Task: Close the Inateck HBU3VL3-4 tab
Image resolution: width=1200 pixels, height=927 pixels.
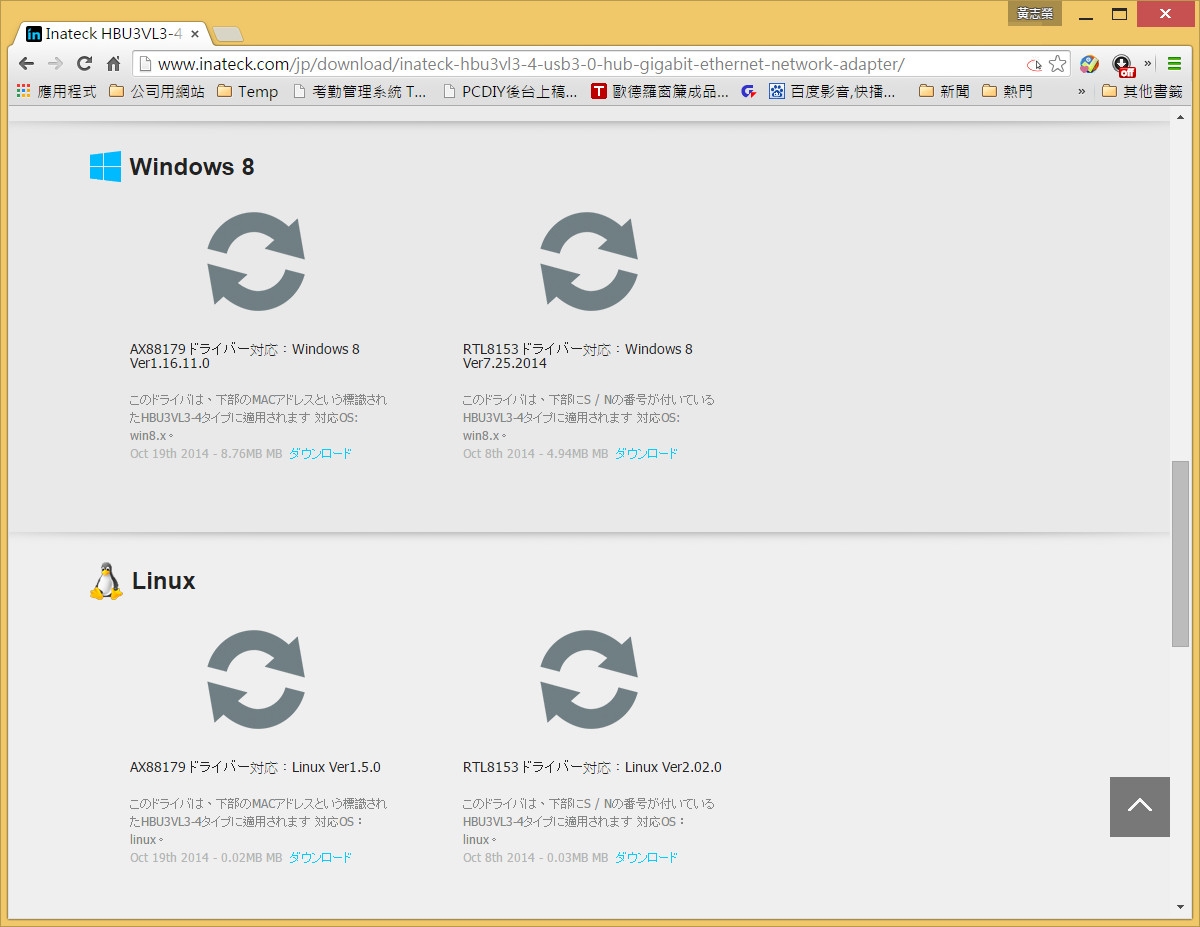Action: 195,34
